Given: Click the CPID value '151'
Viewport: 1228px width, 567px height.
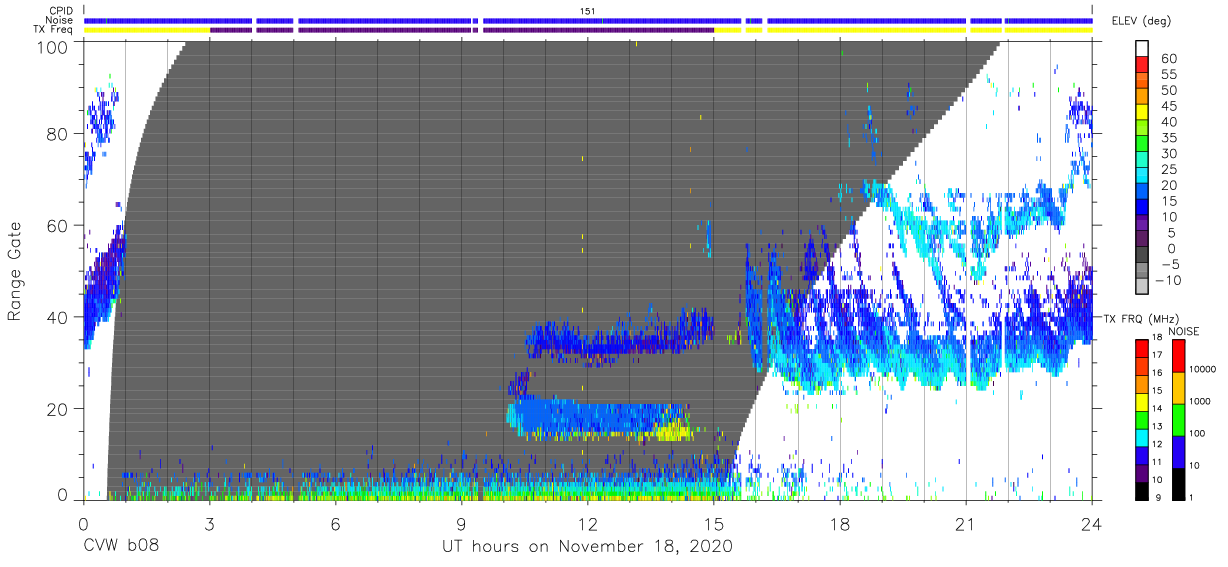Looking at the screenshot, I should coord(588,11).
